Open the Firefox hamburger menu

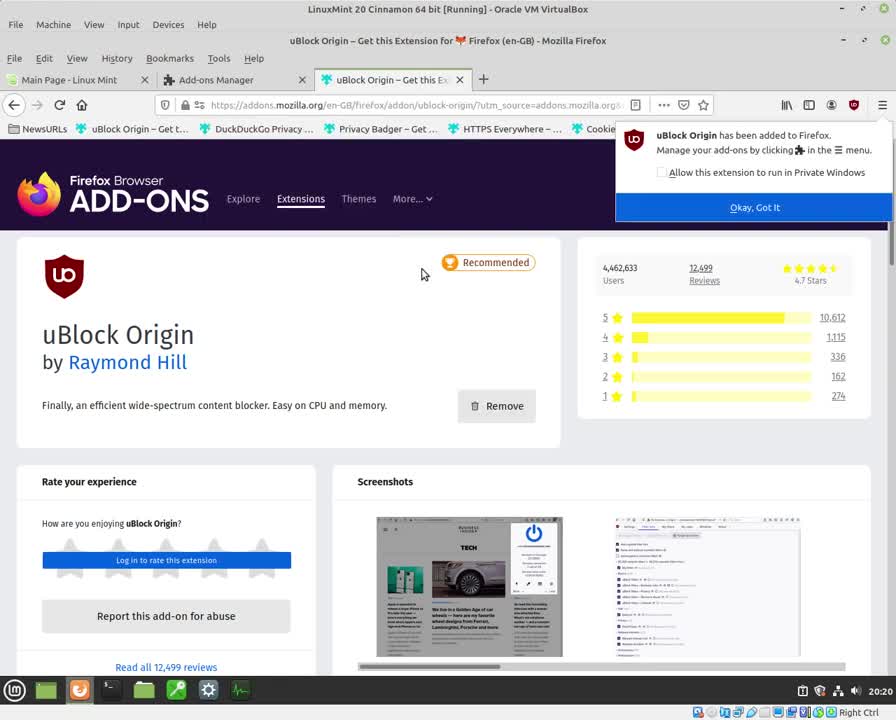coord(882,105)
